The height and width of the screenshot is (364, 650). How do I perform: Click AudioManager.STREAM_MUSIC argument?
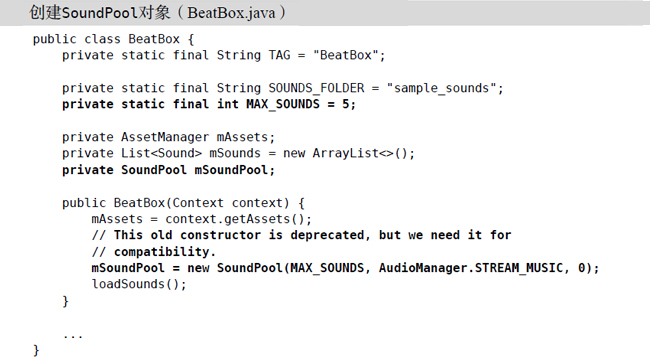[471, 268]
